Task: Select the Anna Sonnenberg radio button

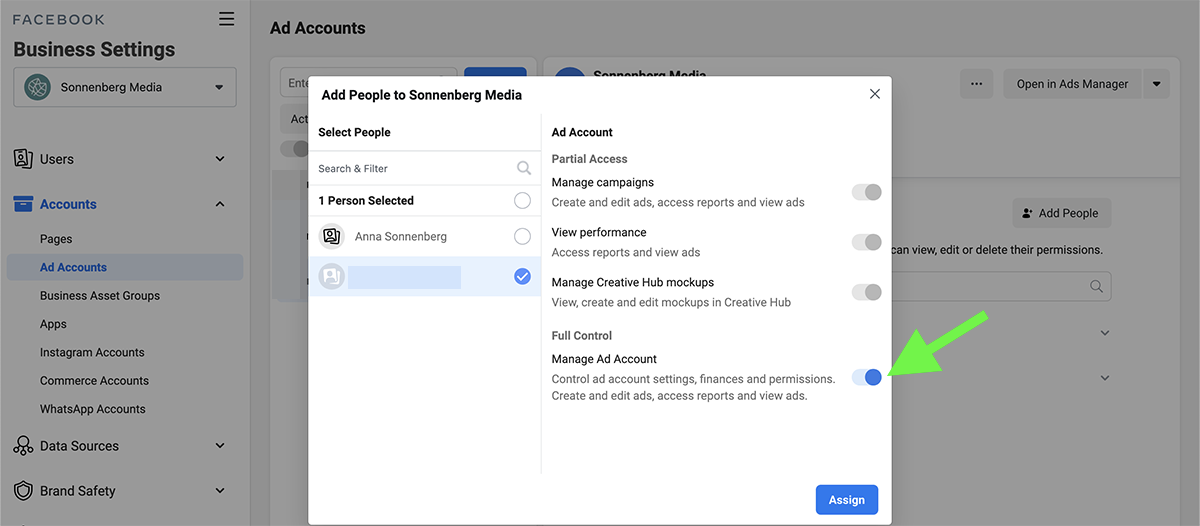Action: 522,237
